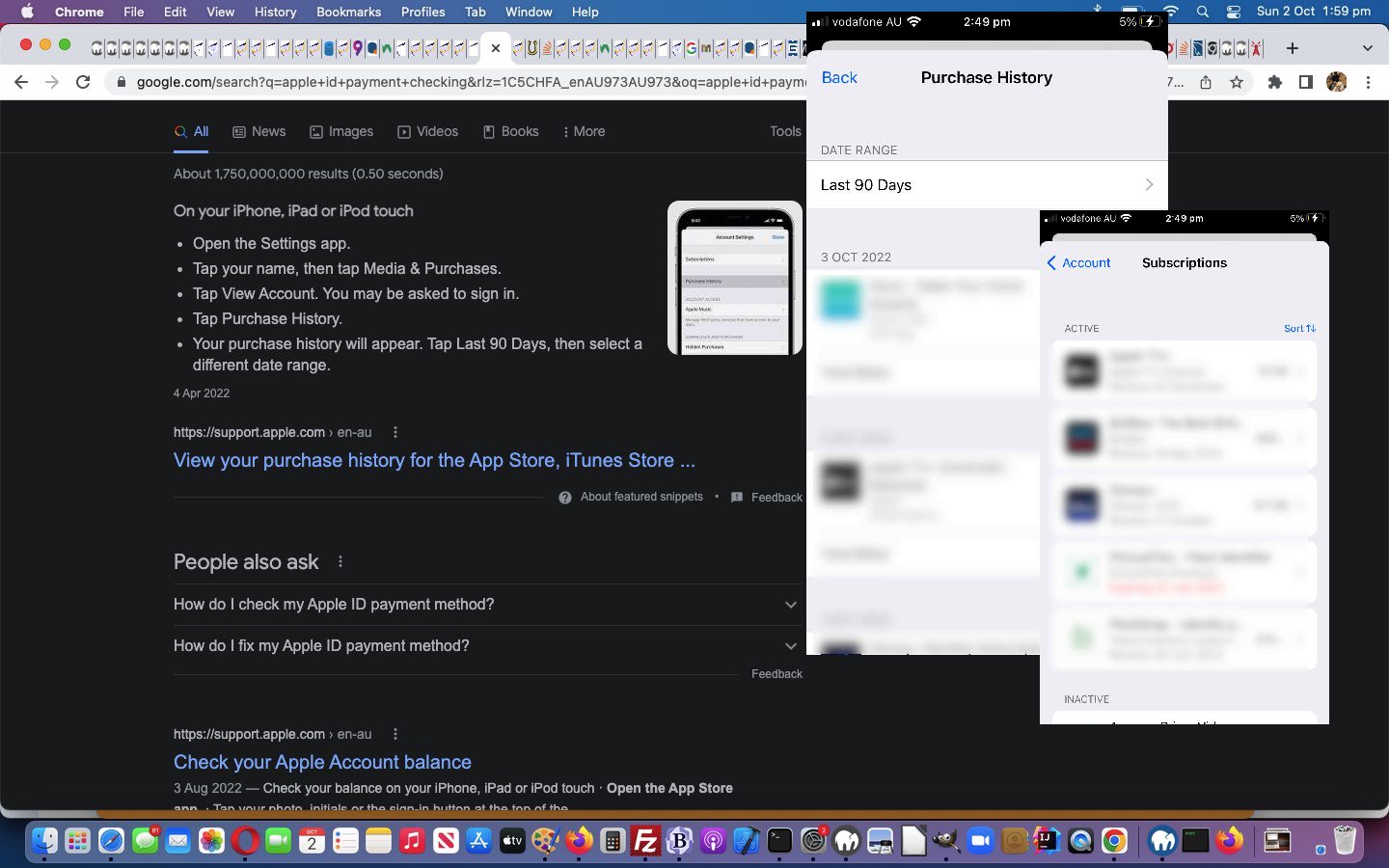Viewport: 1389px width, 868px height.
Task: Open the Trash in the Dock
Action: [x=1345, y=841]
